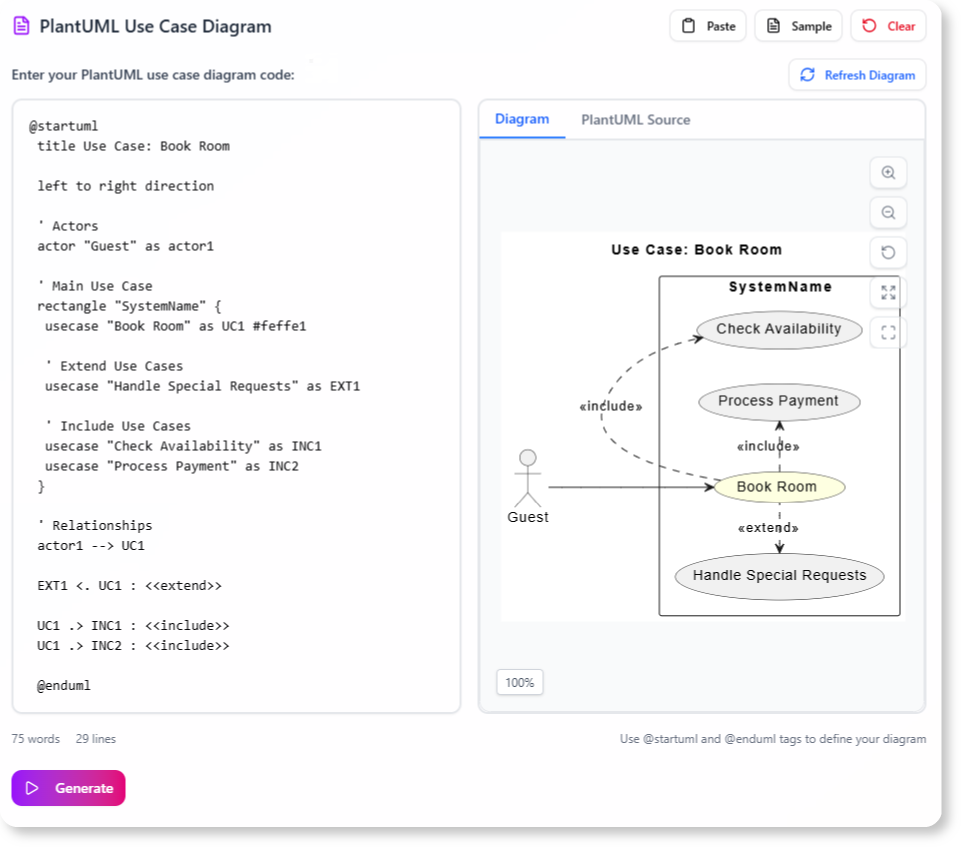Click the play triangle inside the Generate button
The width and height of the screenshot is (961, 848).
pyautogui.click(x=33, y=788)
